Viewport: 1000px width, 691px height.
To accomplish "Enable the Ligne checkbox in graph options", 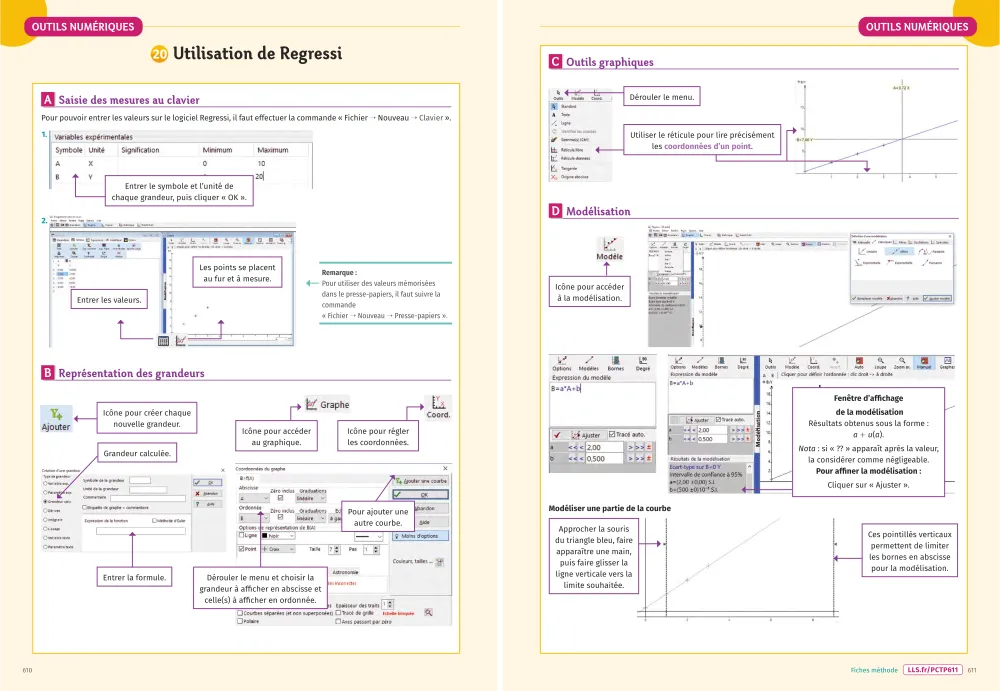I will [x=241, y=536].
